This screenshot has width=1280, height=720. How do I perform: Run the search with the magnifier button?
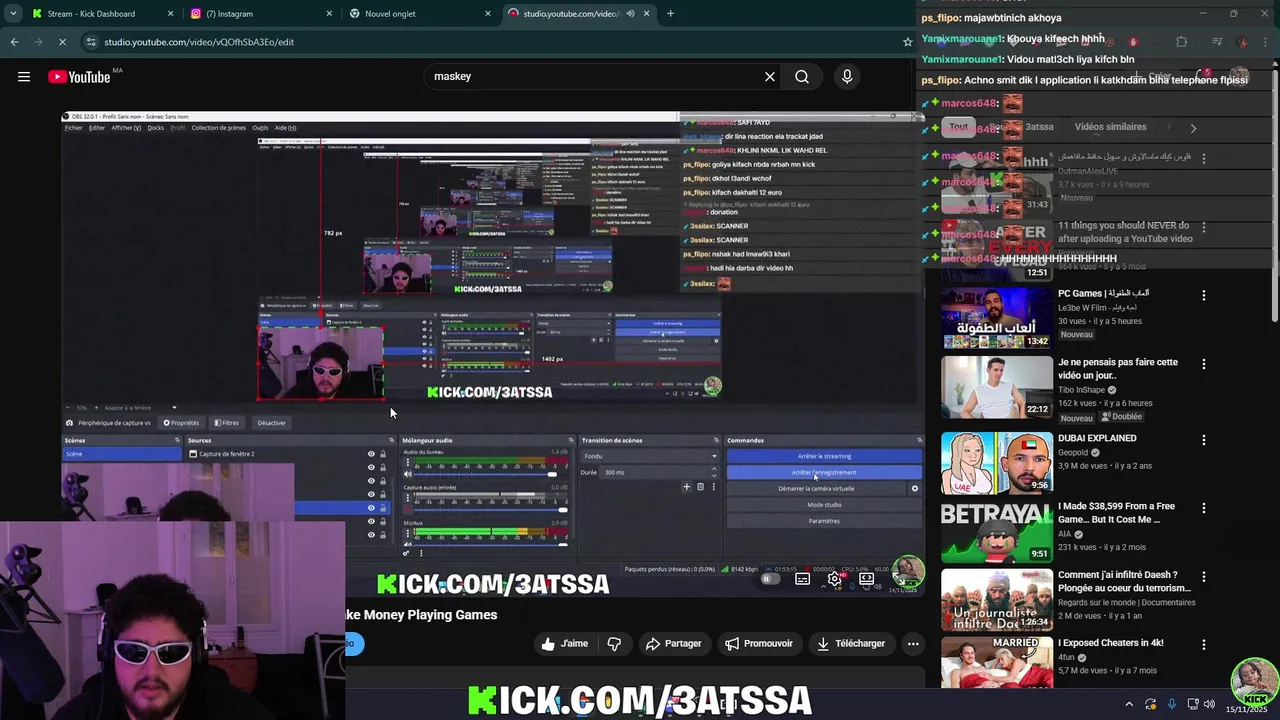point(802,77)
